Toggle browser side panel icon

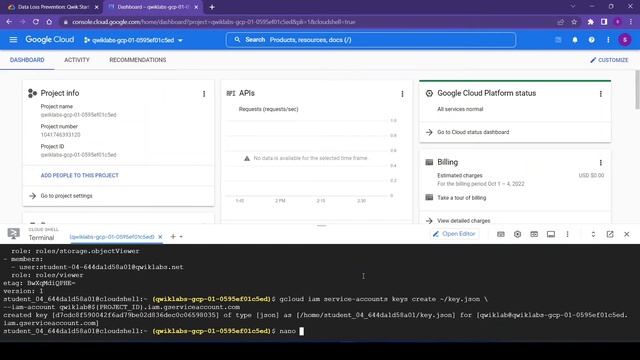pyautogui.click(x=604, y=22)
